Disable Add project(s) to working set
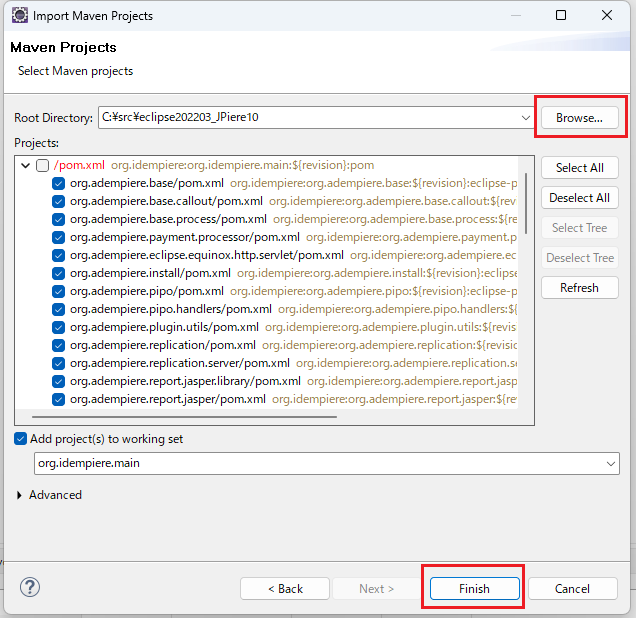 pos(21,439)
